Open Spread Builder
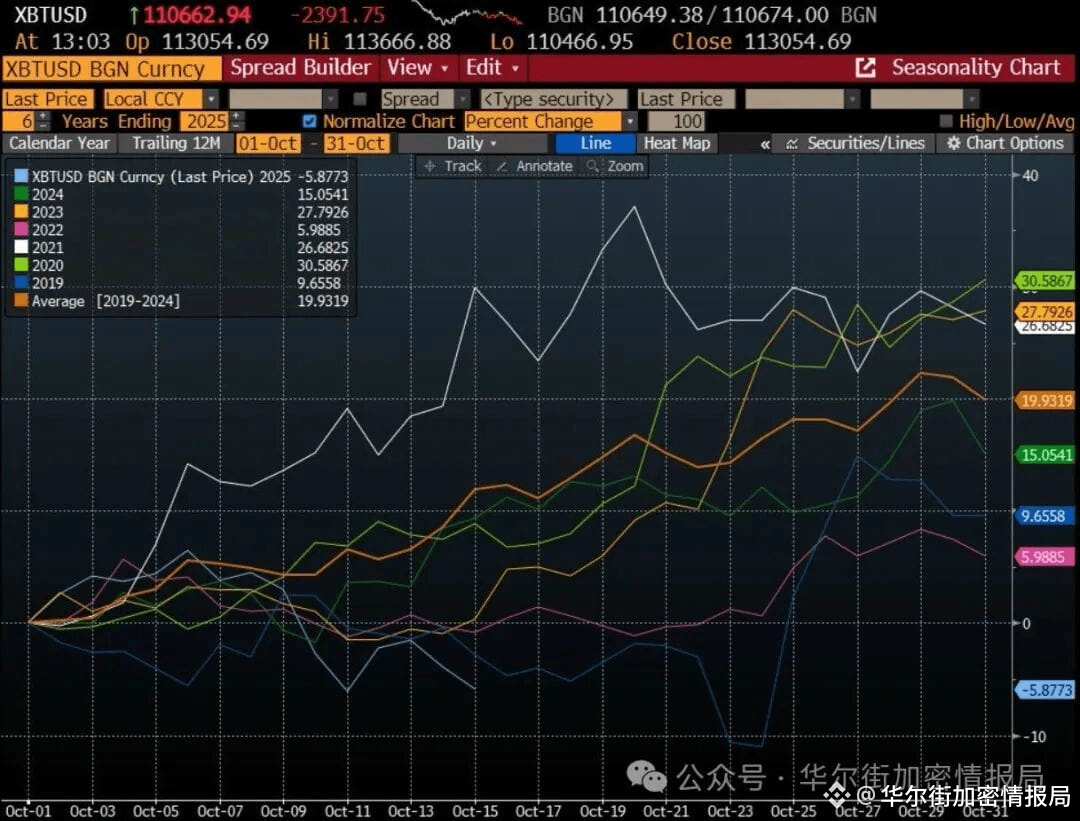The width and height of the screenshot is (1080, 821). (300, 67)
